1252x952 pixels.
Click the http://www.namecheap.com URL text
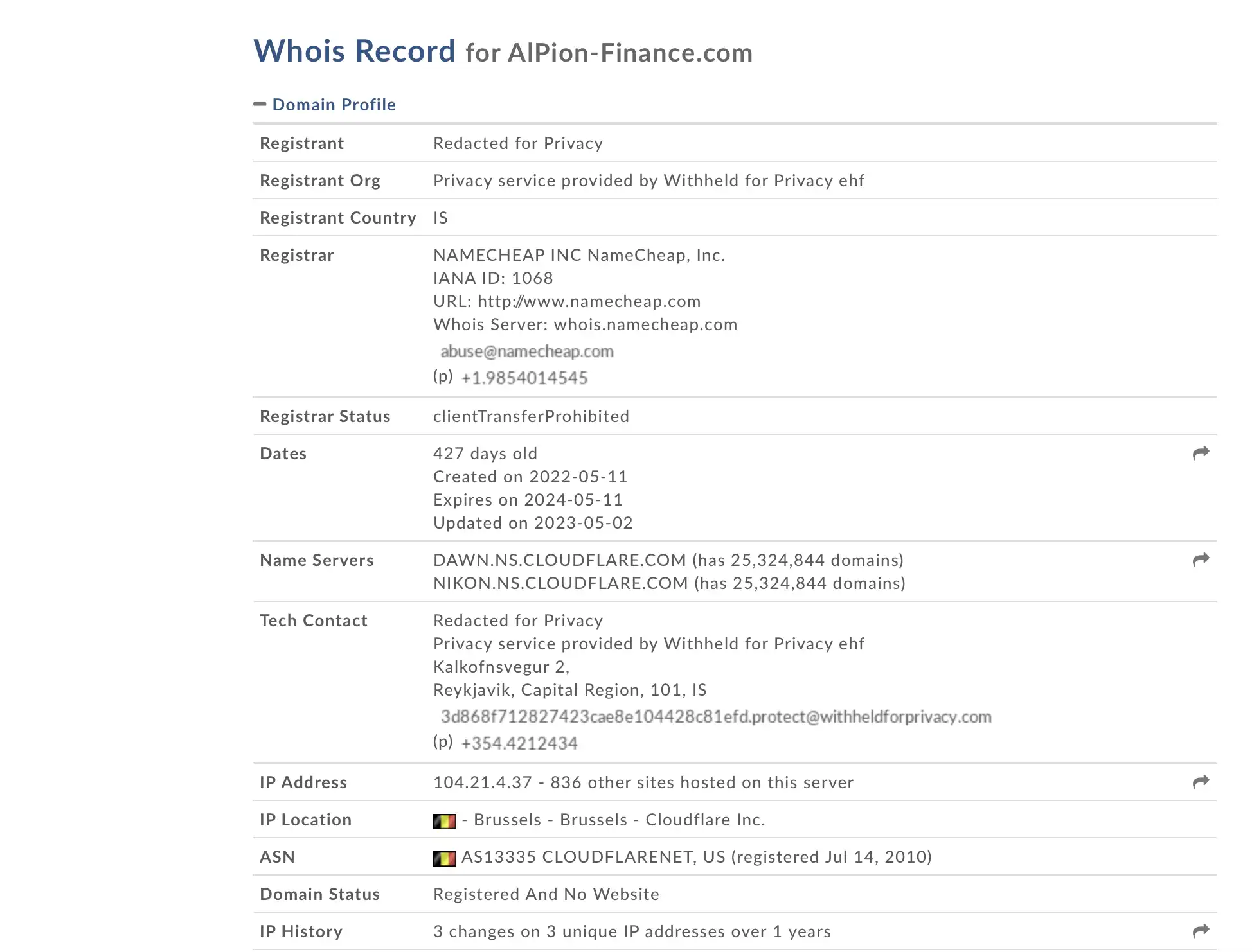589,301
